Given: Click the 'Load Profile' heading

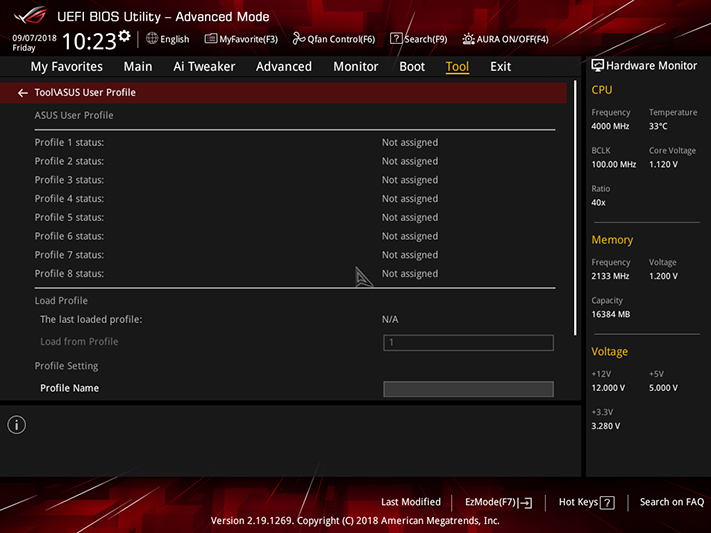Looking at the screenshot, I should 61,300.
